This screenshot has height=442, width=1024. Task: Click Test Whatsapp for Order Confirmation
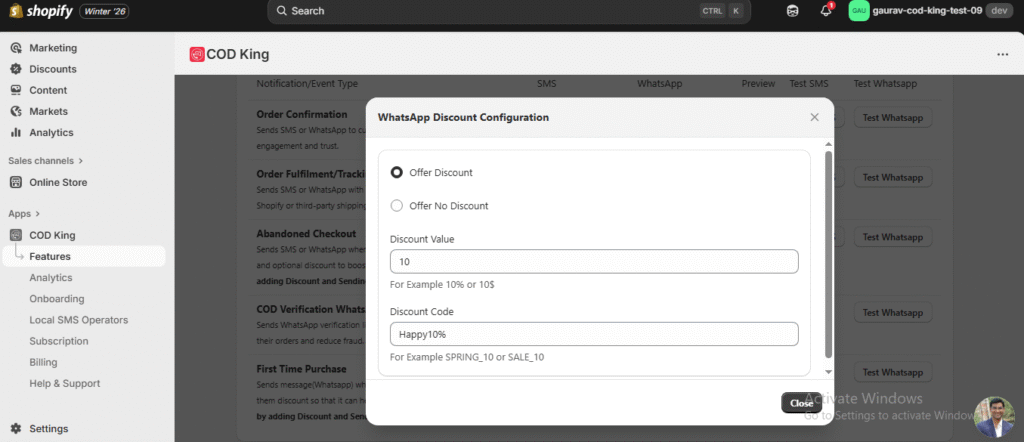coord(891,118)
